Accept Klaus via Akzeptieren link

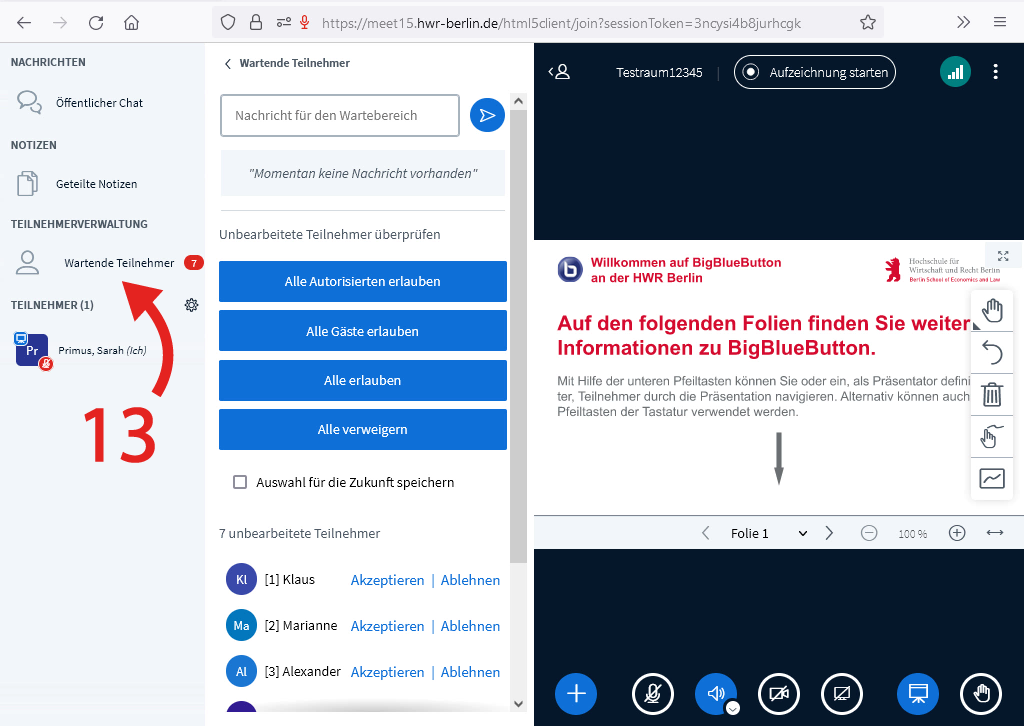[387, 580]
